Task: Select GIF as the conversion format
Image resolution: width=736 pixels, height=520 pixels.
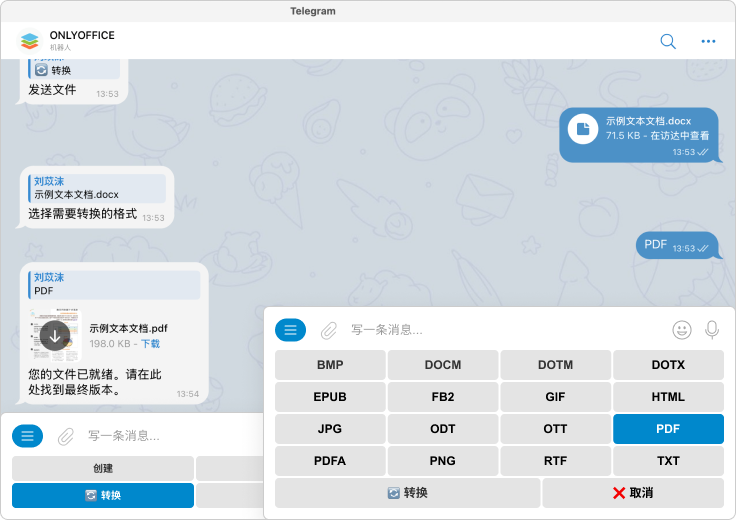Action: (555, 397)
